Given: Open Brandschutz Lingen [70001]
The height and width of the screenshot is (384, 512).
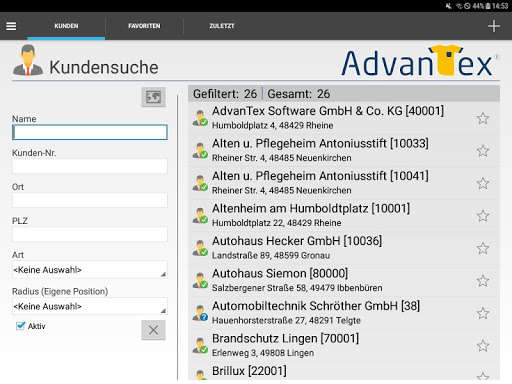Looking at the screenshot, I should click(x=344, y=345).
